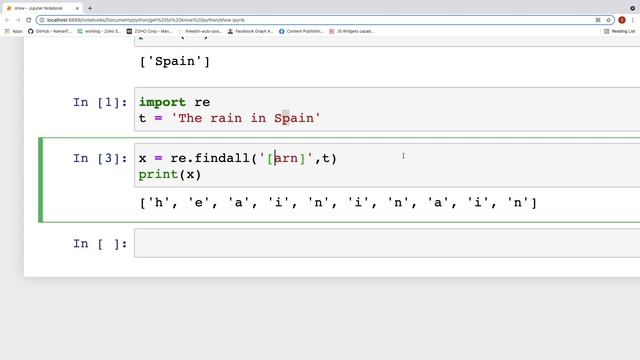Click the re.findall code line
Screen dimensions: 640x360
[x=238, y=158]
